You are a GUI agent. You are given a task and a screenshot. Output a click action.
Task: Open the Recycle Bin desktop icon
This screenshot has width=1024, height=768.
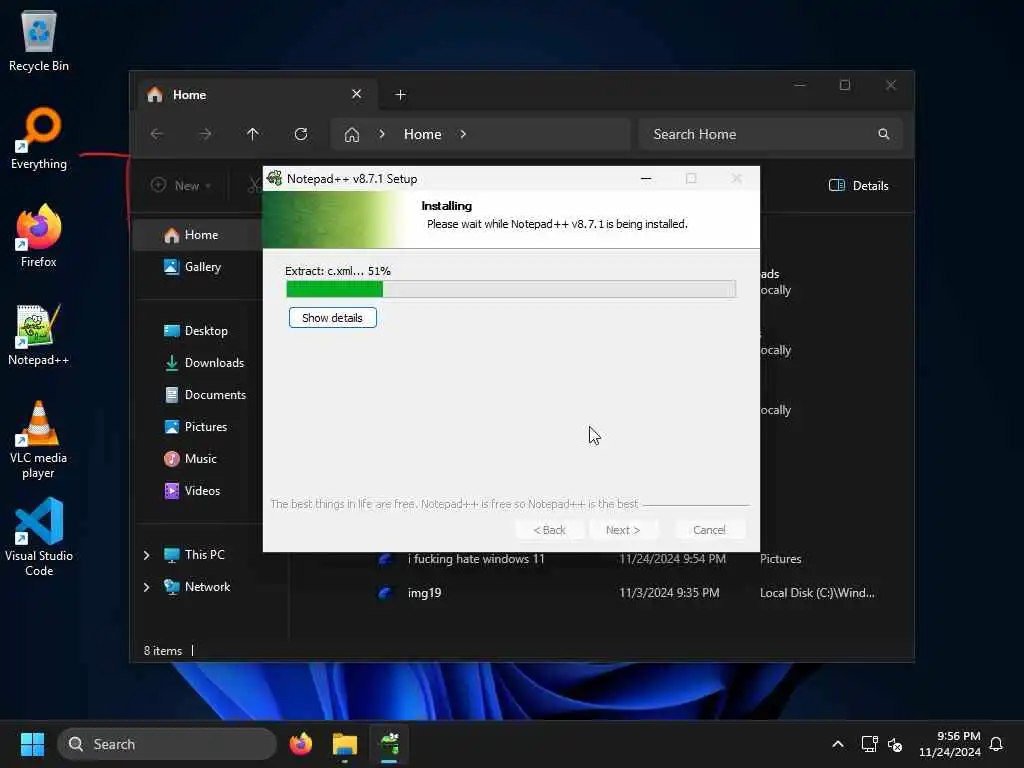[x=39, y=41]
